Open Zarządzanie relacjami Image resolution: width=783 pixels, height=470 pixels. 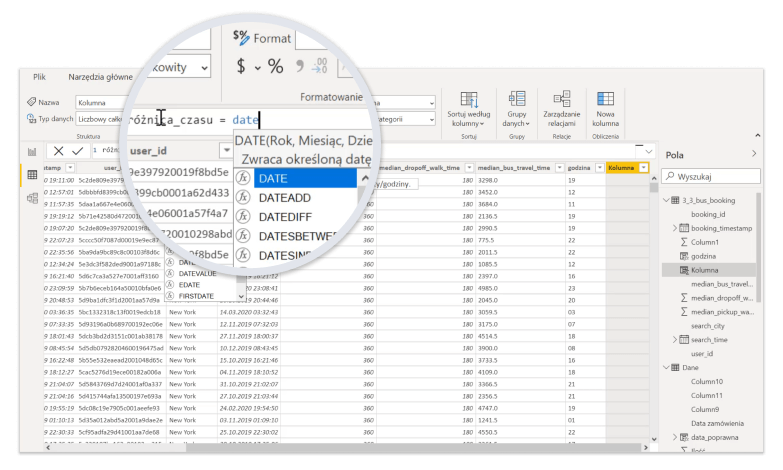tap(561, 109)
